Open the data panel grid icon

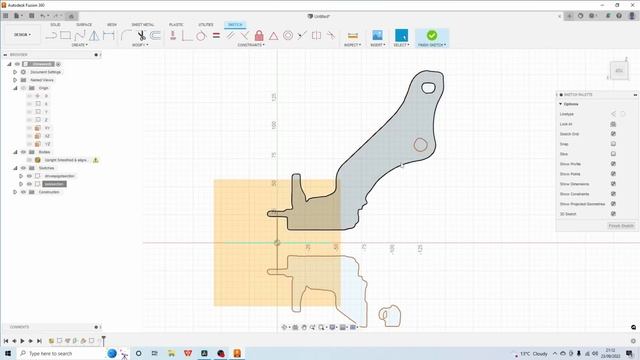pyautogui.click(x=6, y=16)
